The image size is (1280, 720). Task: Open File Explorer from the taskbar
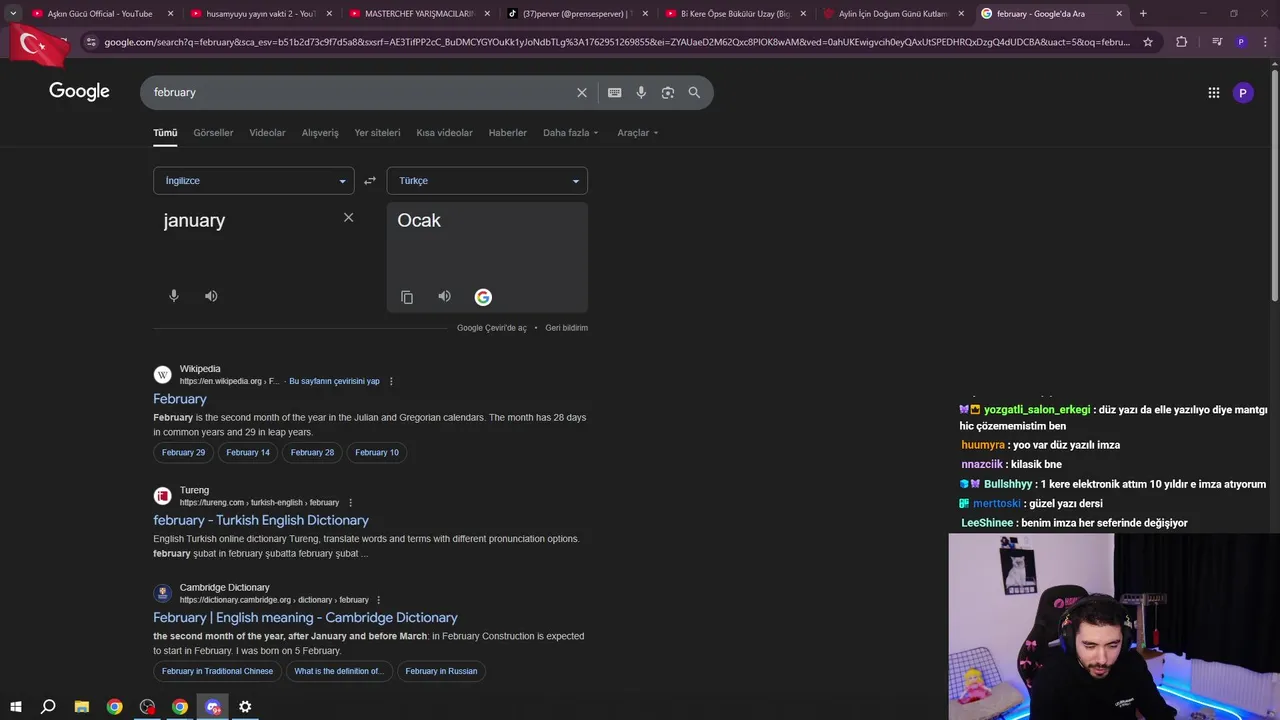82,707
